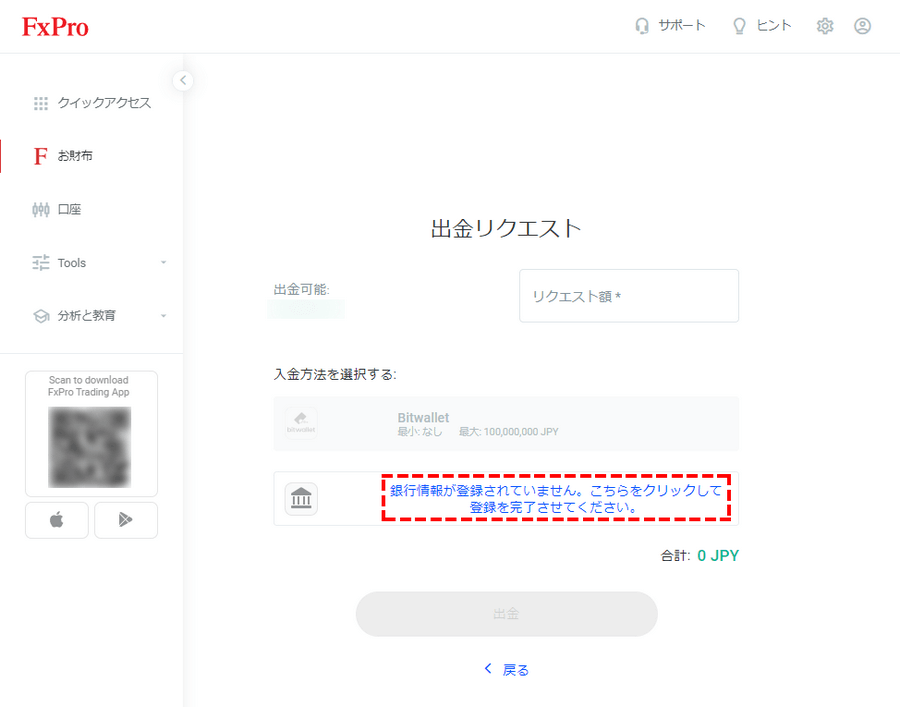Open settings gear icon
The width and height of the screenshot is (900, 707).
point(825,26)
